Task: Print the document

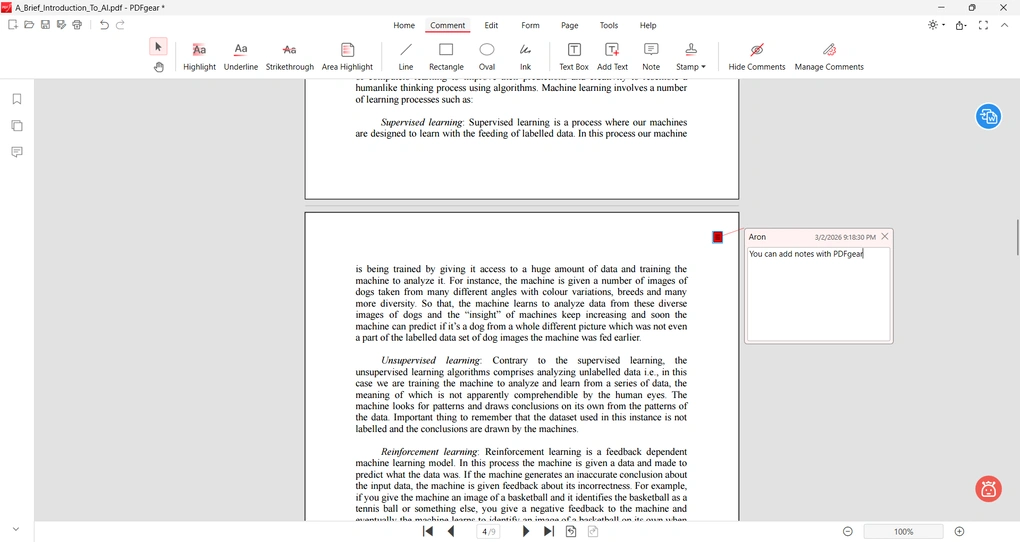Action: click(x=77, y=25)
